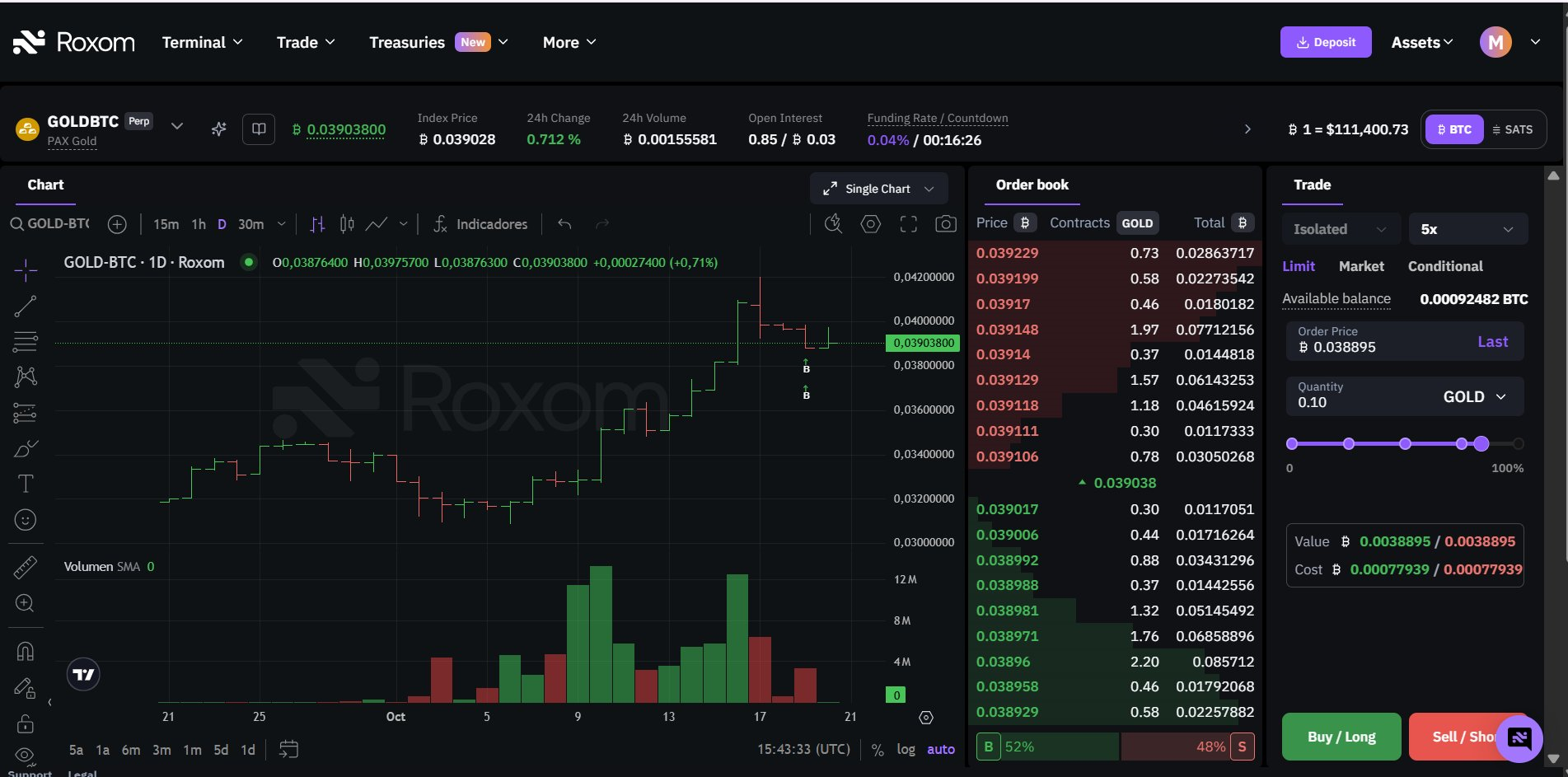Open the support chat bubble
Image resolution: width=1568 pixels, height=777 pixels.
[x=1519, y=738]
